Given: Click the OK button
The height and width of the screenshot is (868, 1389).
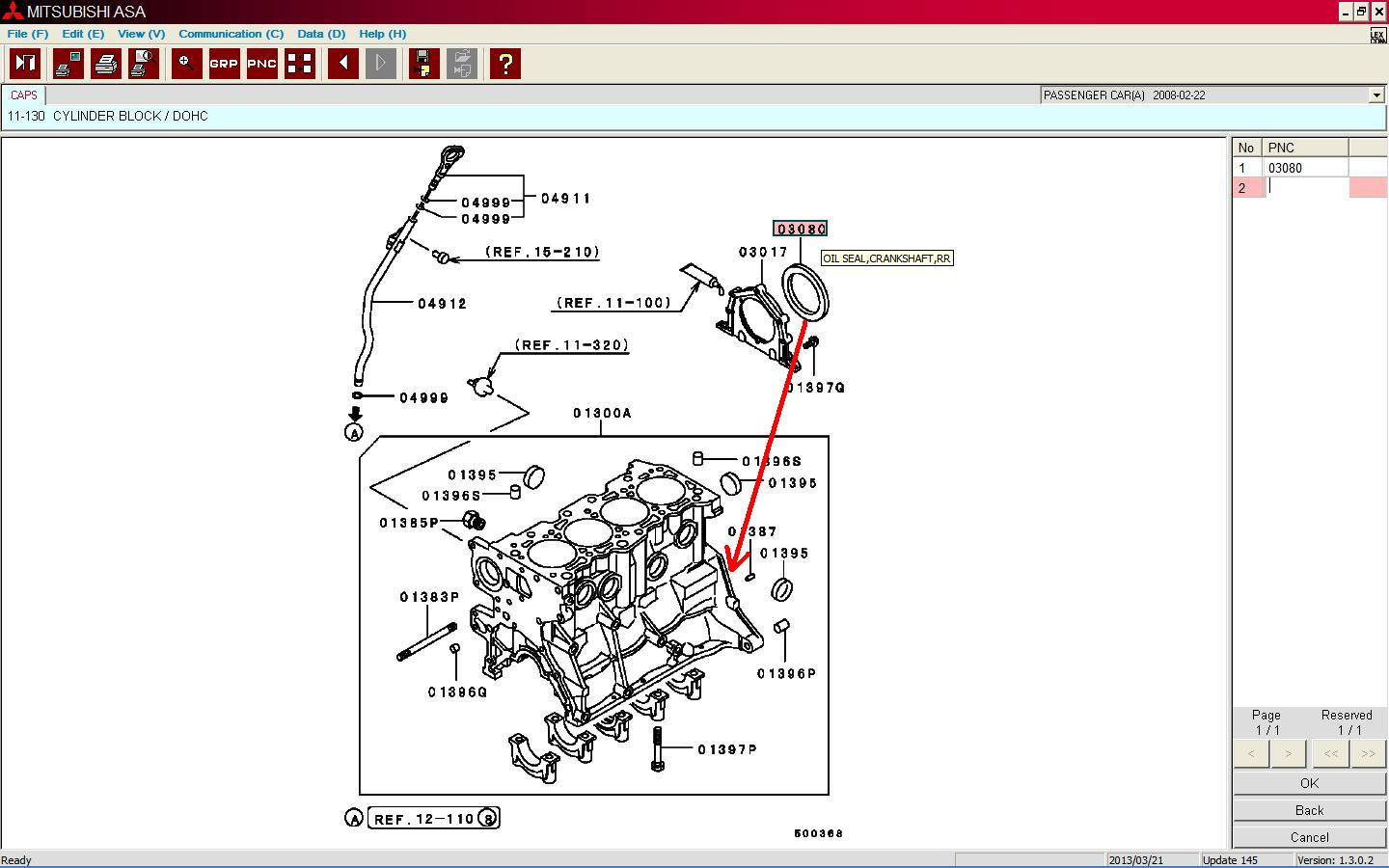Looking at the screenshot, I should [x=1309, y=783].
